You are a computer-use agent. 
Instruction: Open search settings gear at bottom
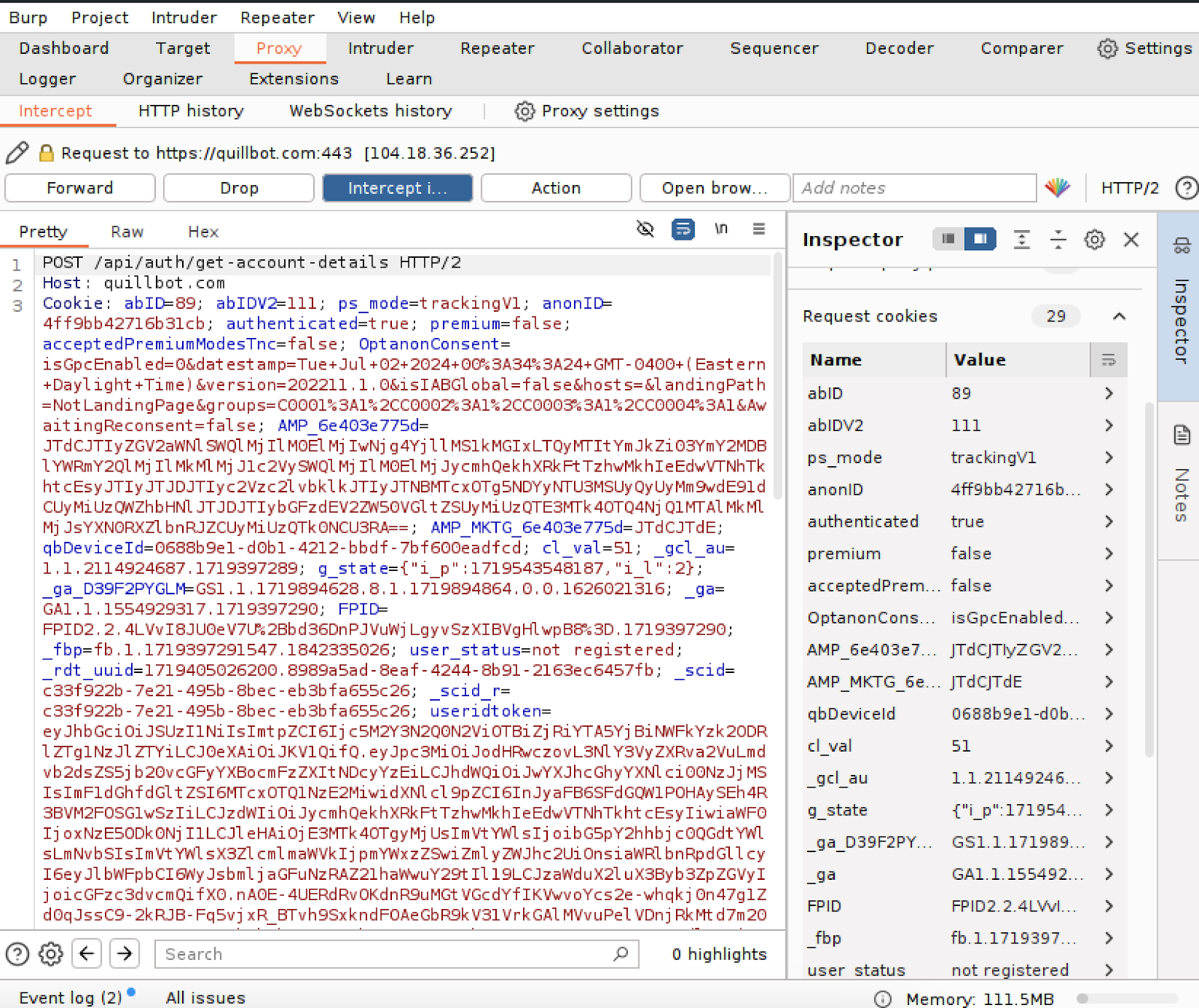(51, 953)
